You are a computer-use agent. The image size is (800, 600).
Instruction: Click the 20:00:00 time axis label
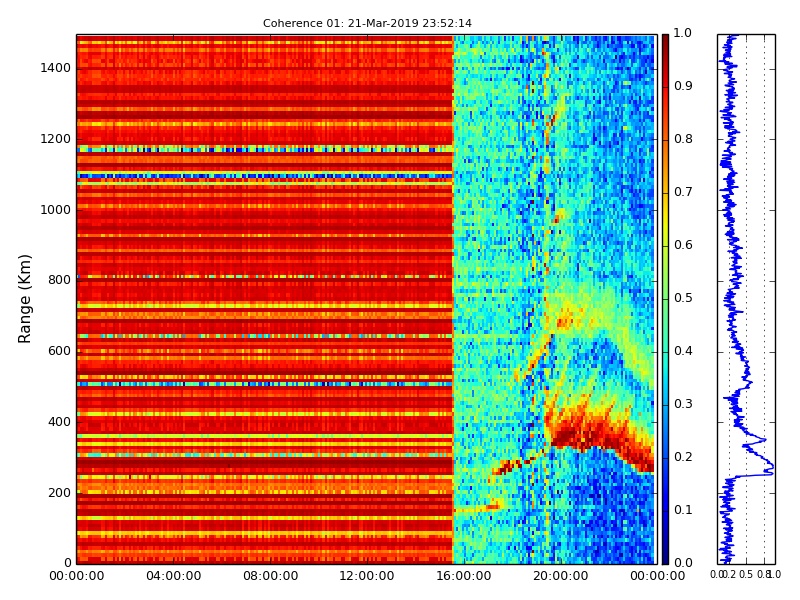click(561, 576)
